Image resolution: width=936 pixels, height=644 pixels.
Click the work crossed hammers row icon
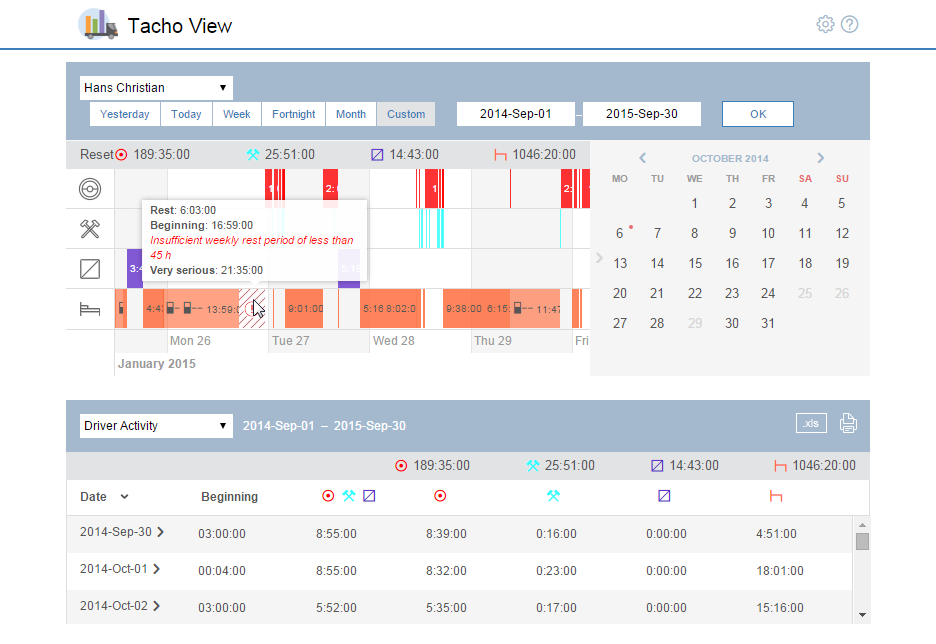coord(90,229)
